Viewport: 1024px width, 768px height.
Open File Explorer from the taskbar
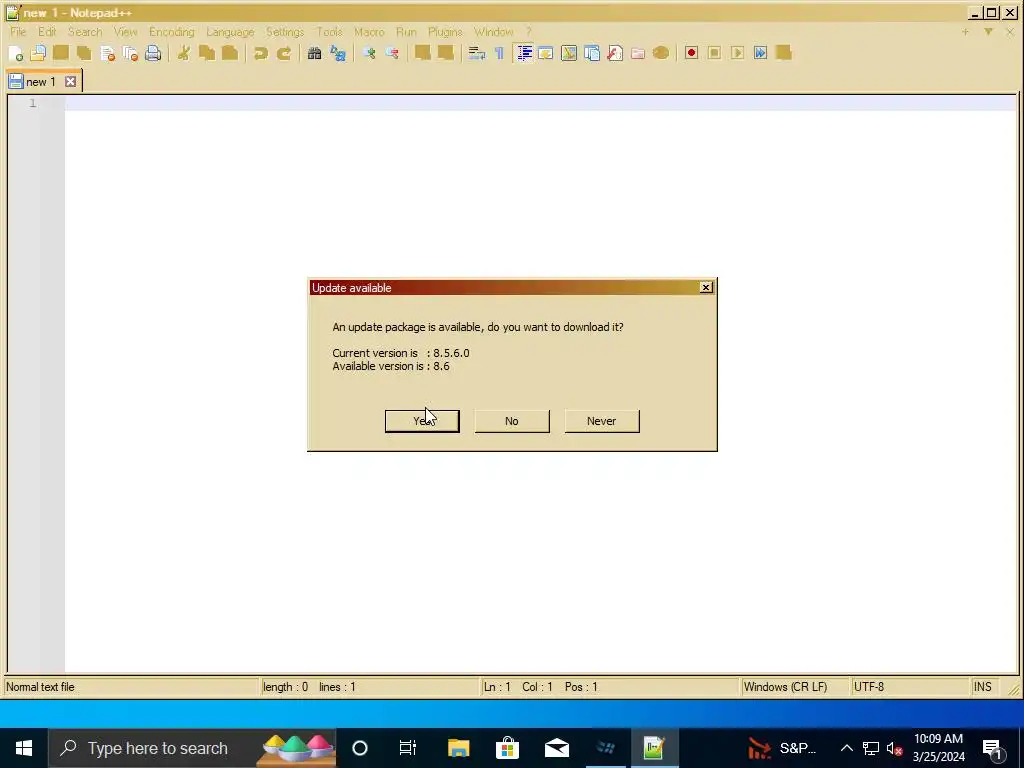click(458, 748)
